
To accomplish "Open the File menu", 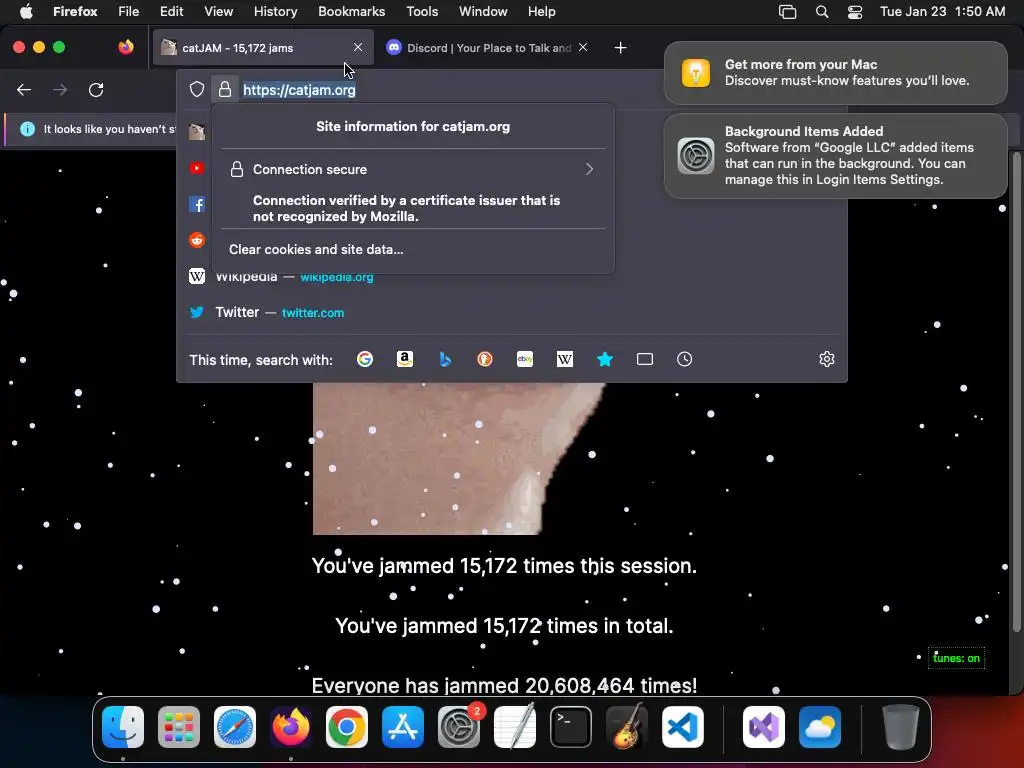I will click(x=129, y=11).
